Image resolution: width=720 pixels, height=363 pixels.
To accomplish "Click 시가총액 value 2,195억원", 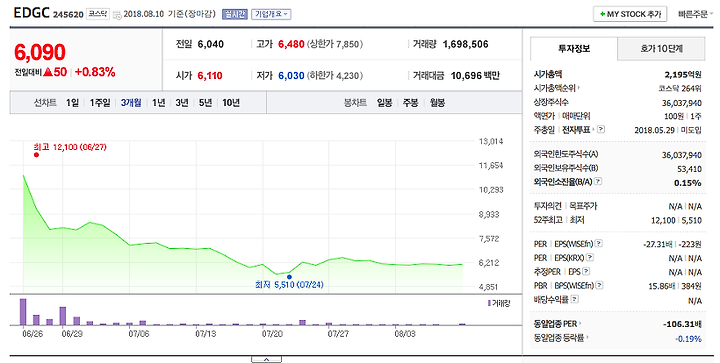I will [x=683, y=74].
